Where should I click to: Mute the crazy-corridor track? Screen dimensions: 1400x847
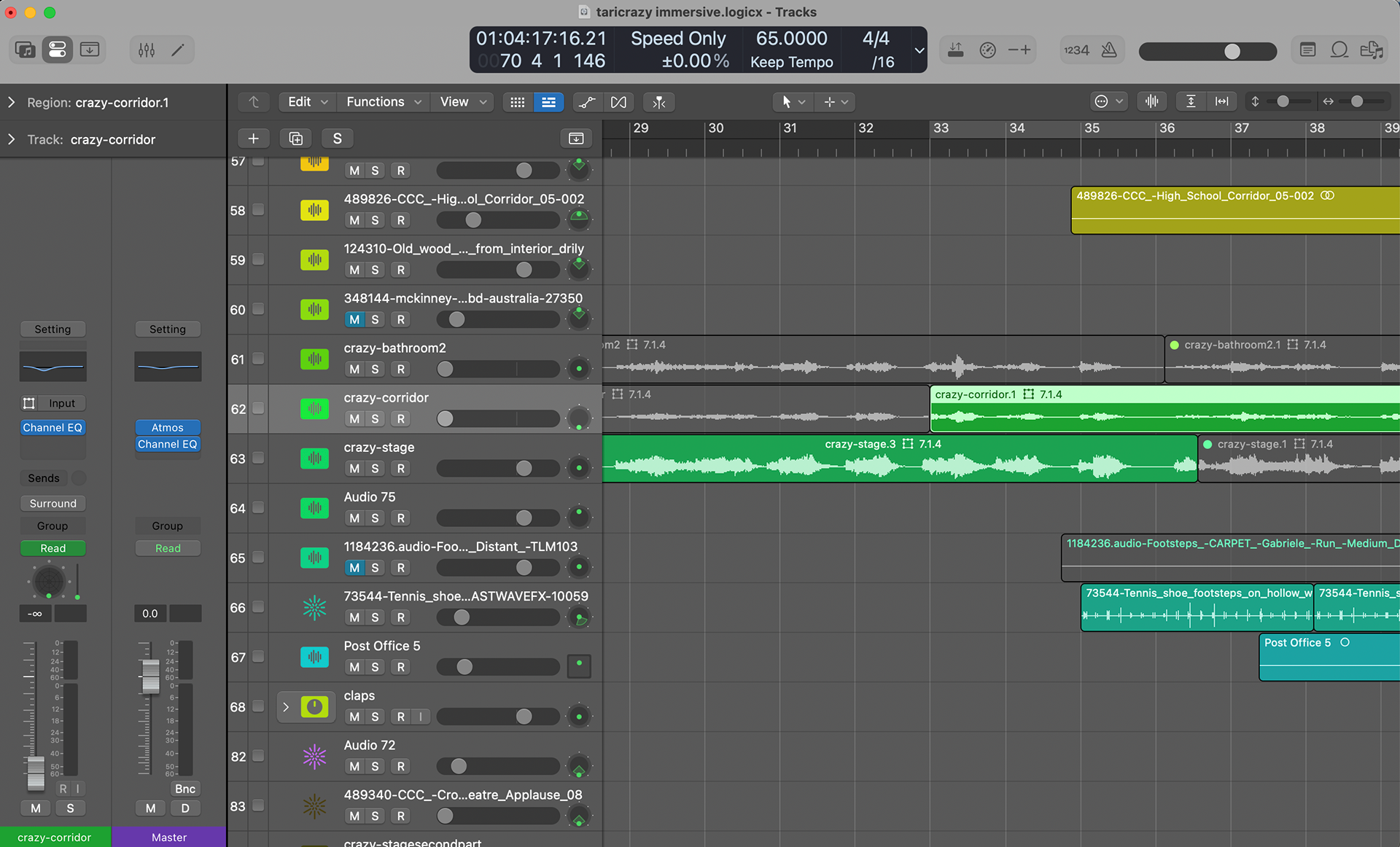click(x=354, y=419)
